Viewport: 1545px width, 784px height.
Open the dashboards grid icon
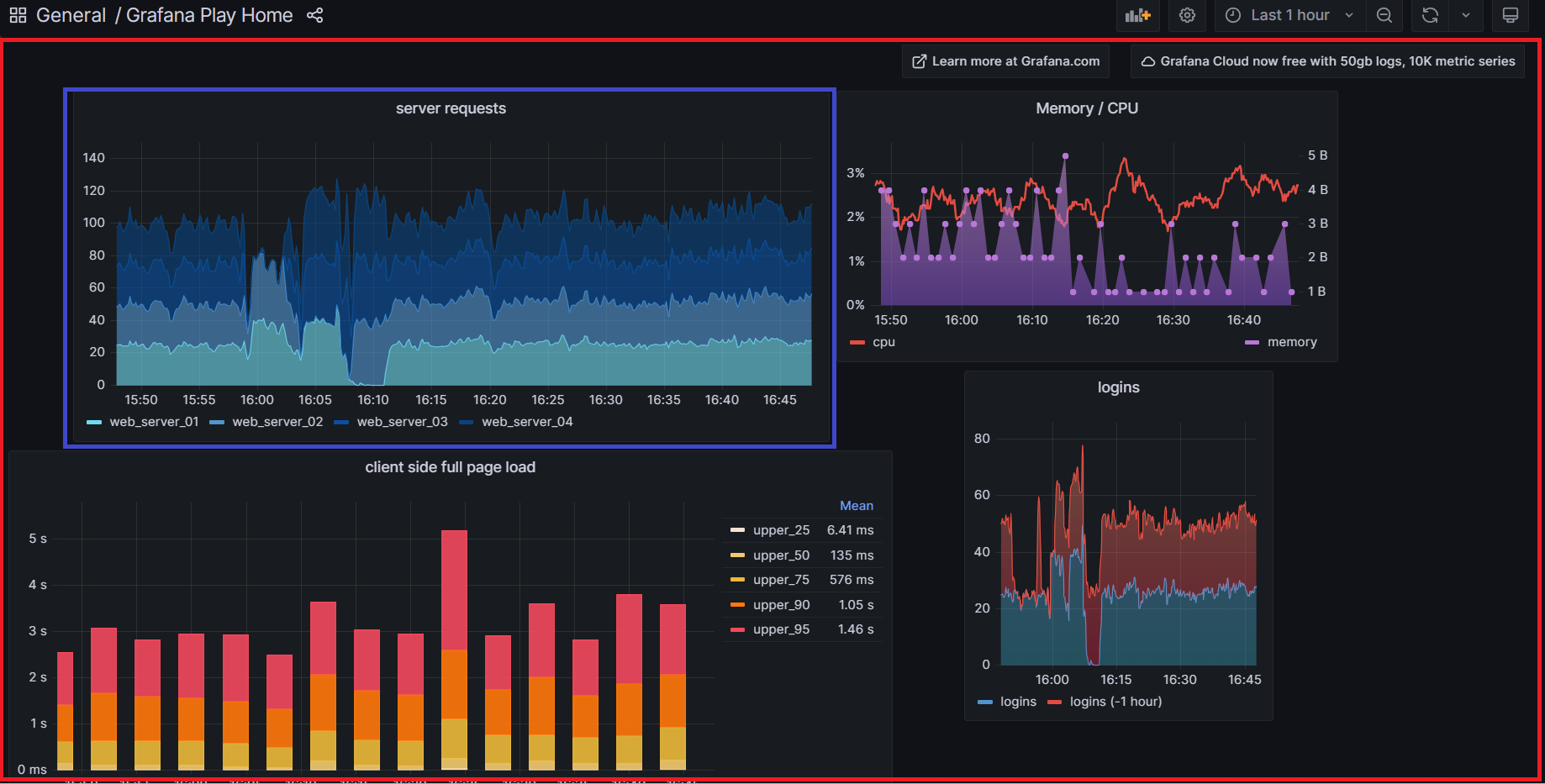[x=18, y=15]
